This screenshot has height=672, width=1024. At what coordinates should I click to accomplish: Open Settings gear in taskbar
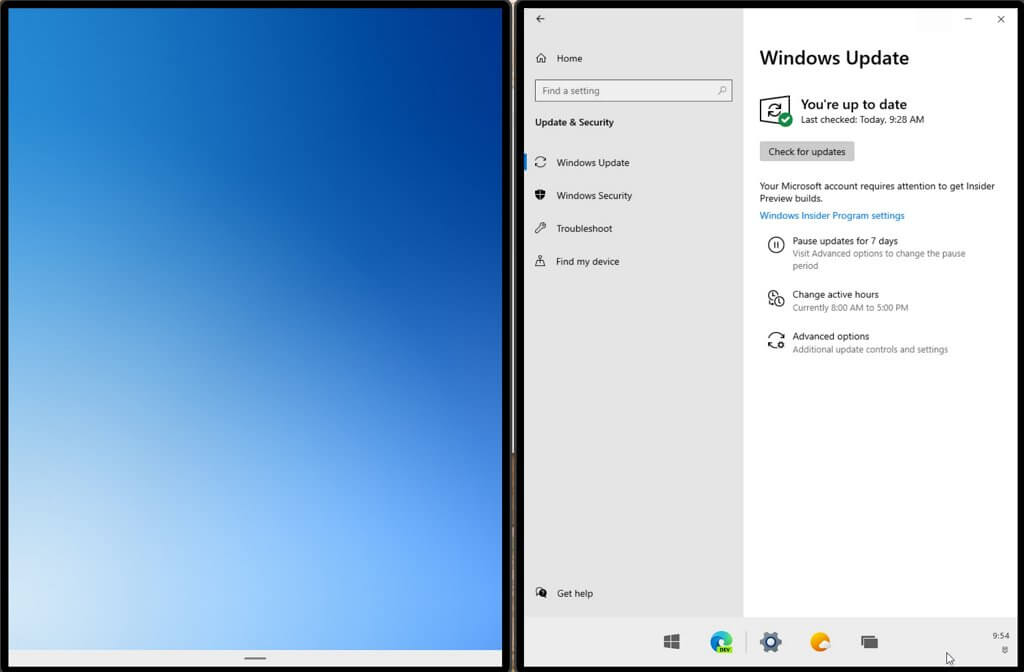(771, 642)
